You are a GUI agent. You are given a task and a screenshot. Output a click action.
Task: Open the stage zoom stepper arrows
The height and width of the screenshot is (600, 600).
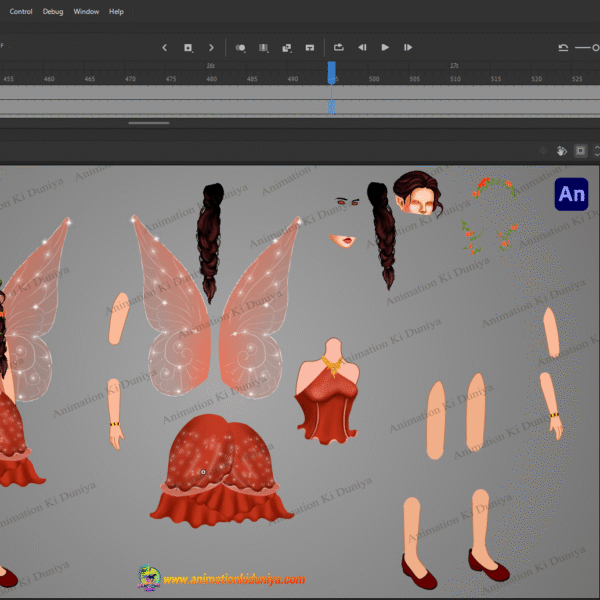[597, 151]
